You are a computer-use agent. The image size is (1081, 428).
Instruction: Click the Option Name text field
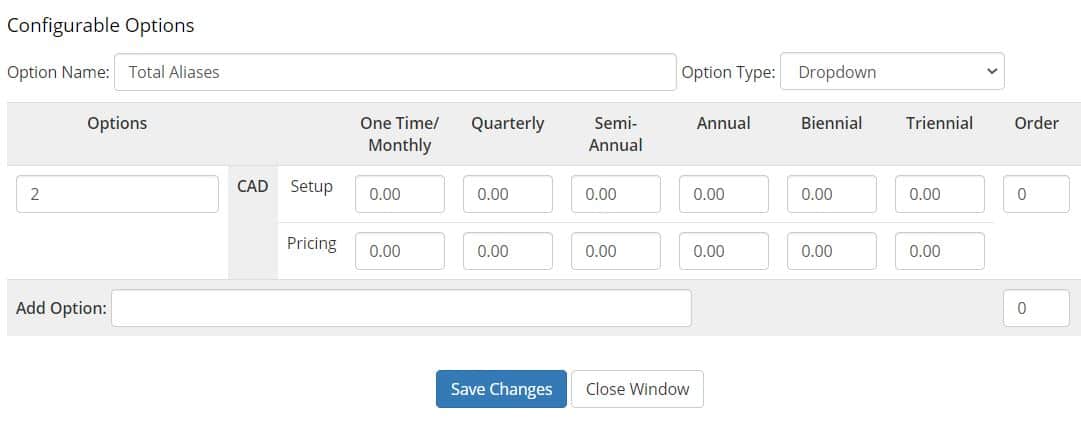coord(395,72)
